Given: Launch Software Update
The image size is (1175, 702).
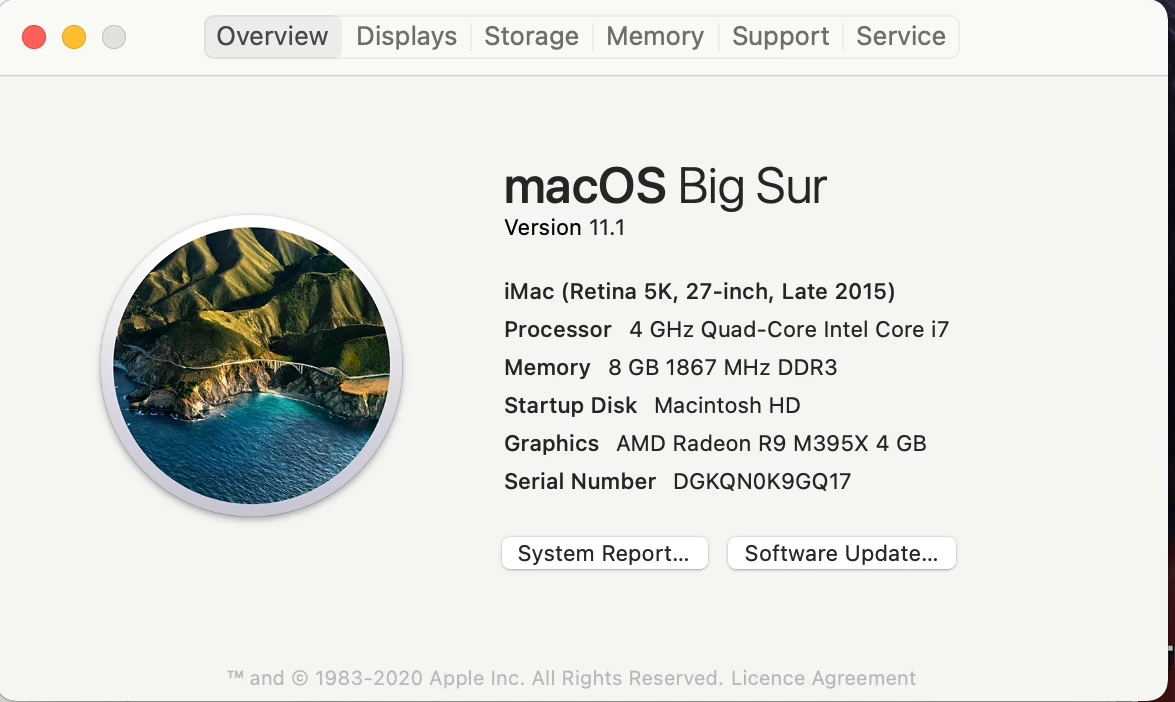Looking at the screenshot, I should pyautogui.click(x=842, y=553).
